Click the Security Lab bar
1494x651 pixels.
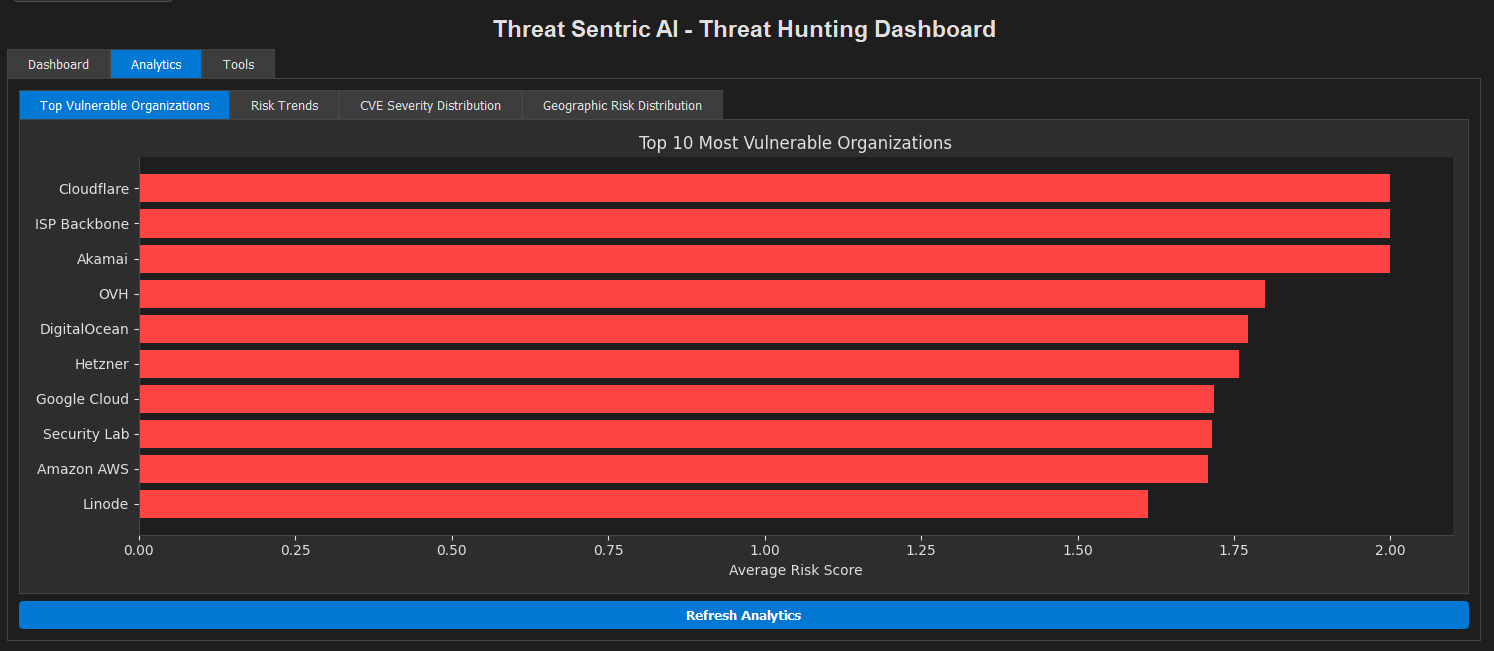point(675,434)
